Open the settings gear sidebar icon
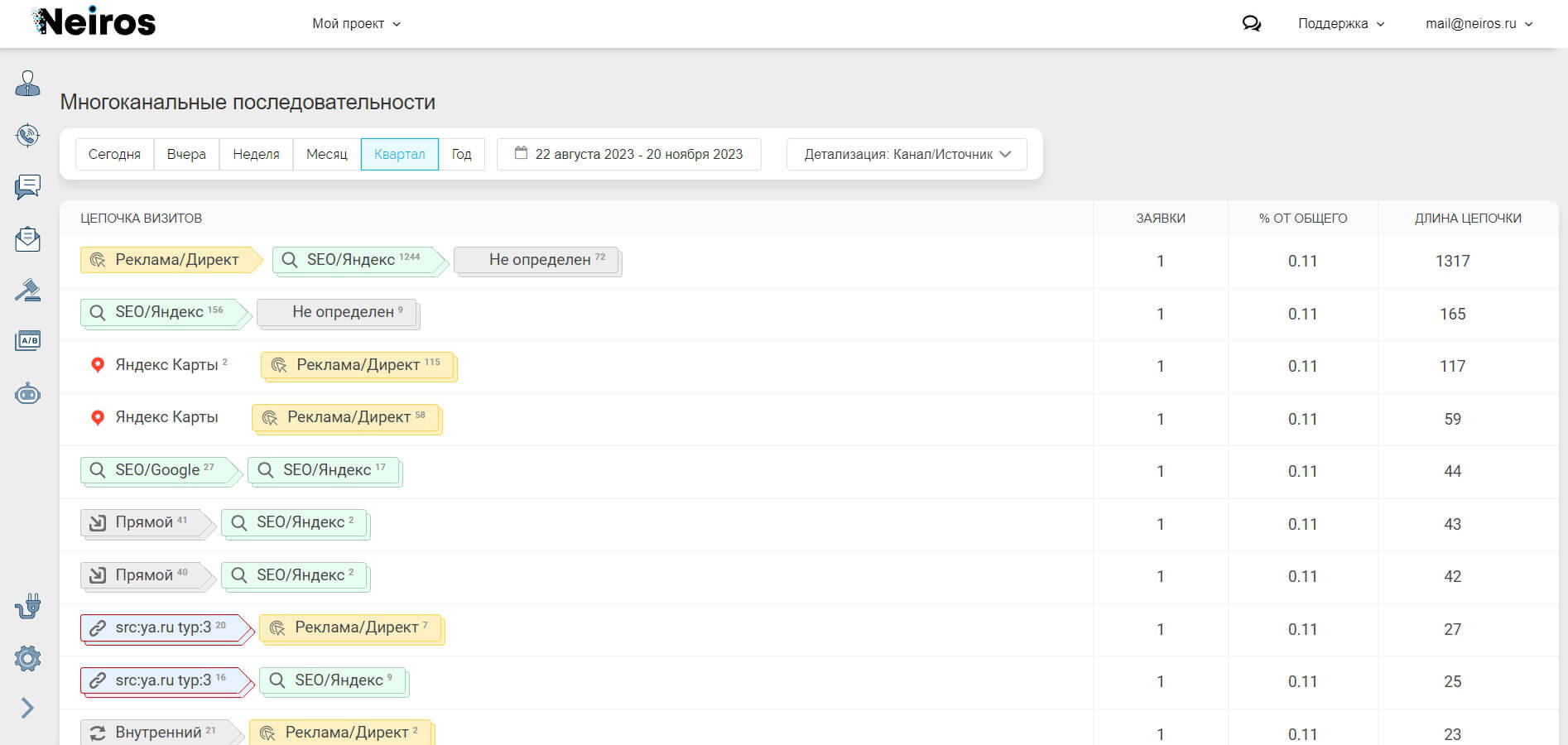This screenshot has width=1568, height=745. coord(27,659)
